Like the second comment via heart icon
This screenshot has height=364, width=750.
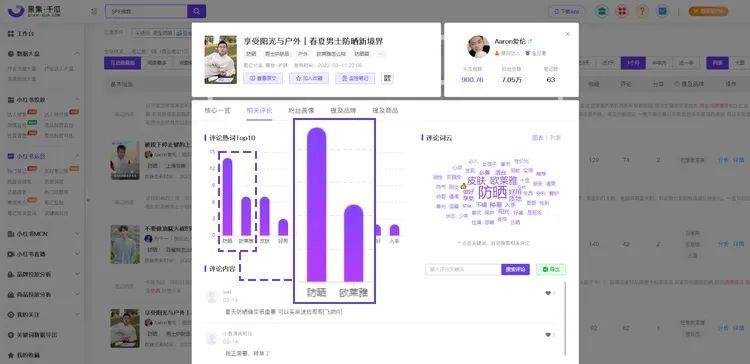(548, 335)
